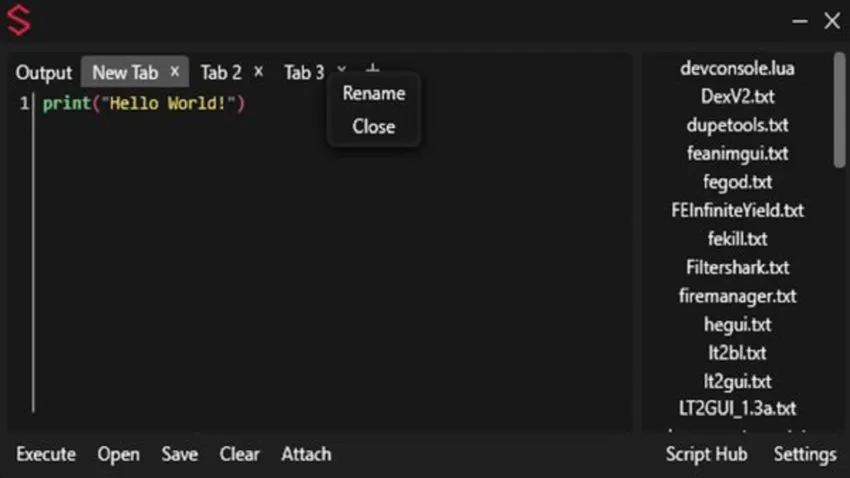Switch to Tab 2
Image resolution: width=850 pixels, height=478 pixels.
pos(221,73)
